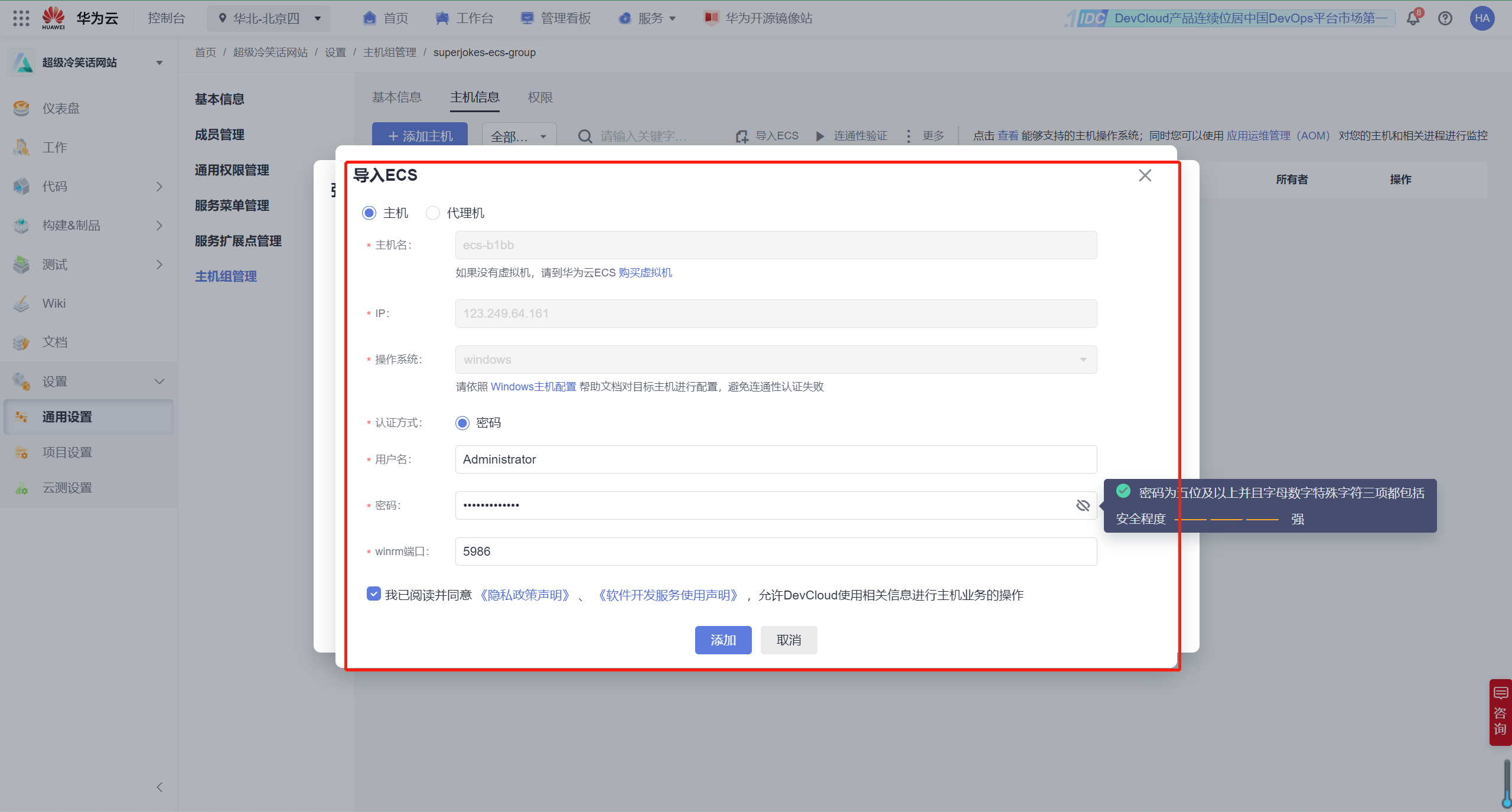Select the 密码 authentication radio
The width and height of the screenshot is (1512, 812).
(x=462, y=423)
